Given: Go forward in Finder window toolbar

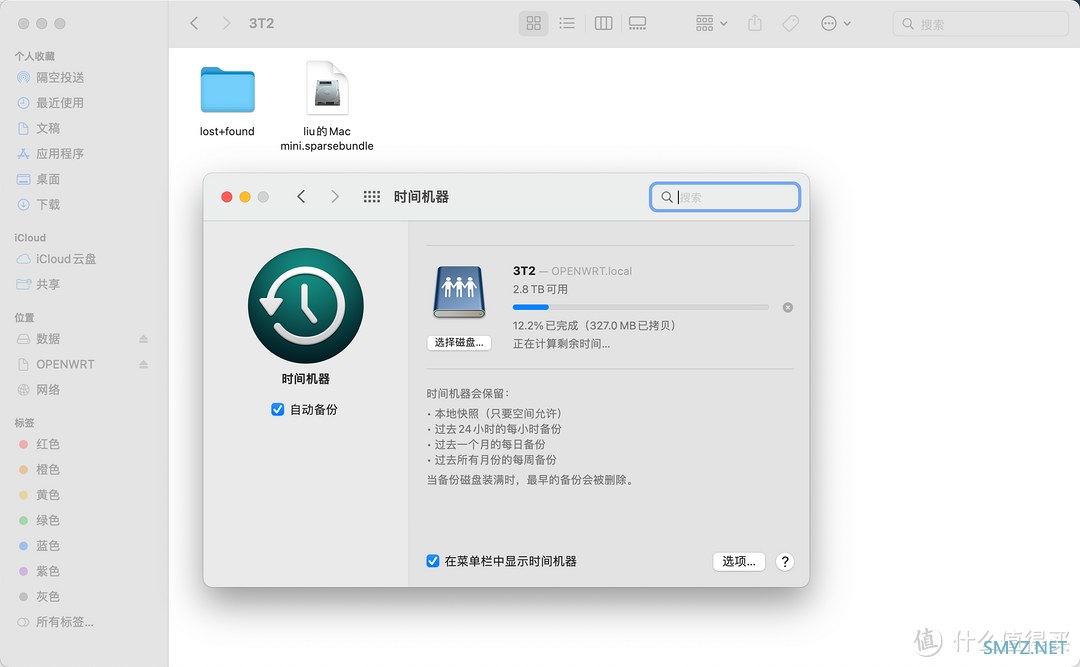Looking at the screenshot, I should [x=226, y=23].
